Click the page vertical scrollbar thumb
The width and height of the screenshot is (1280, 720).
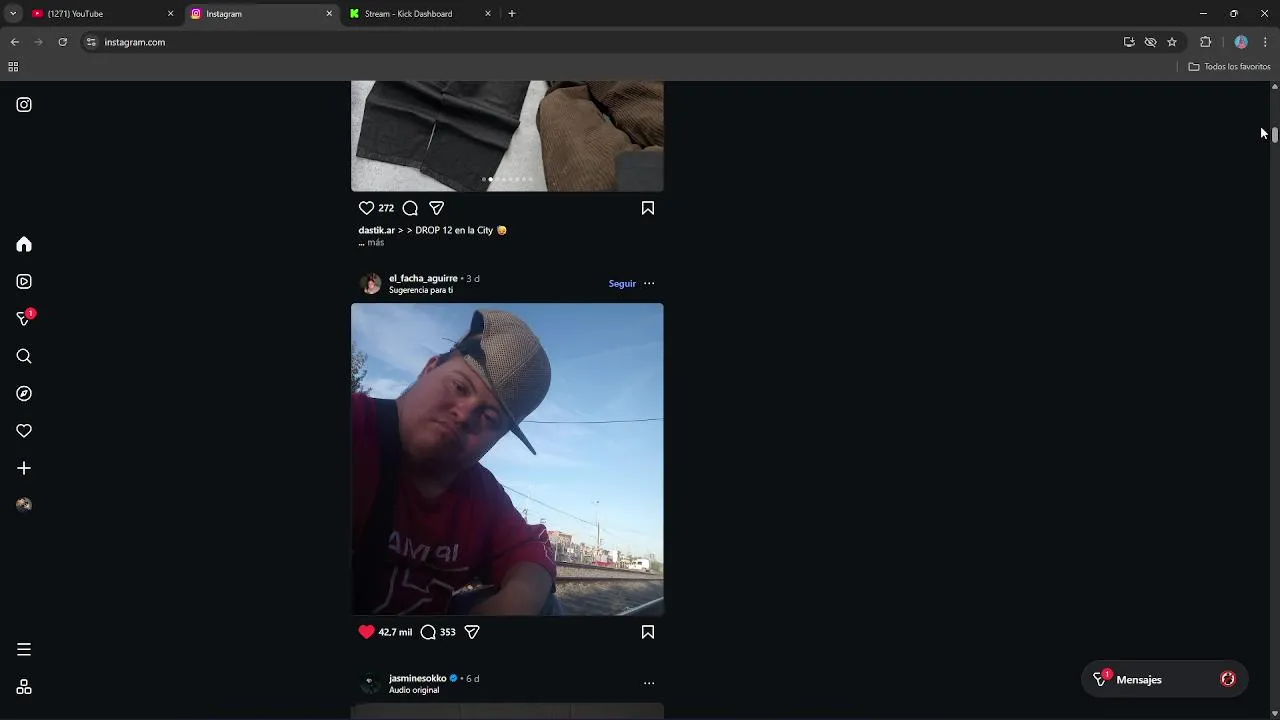(1275, 134)
